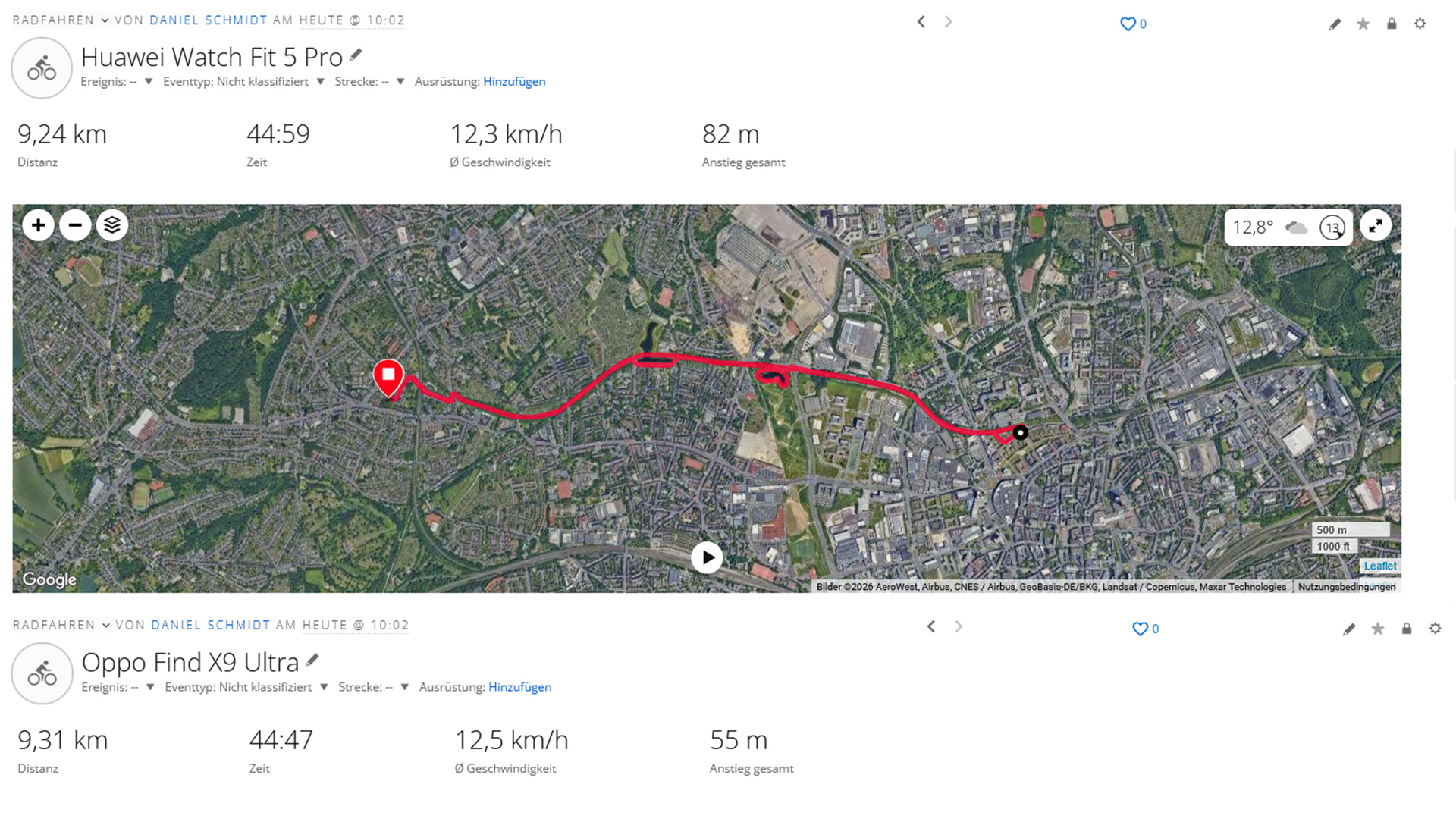This screenshot has width=1456, height=819.
Task: Zoom out on the map
Action: 75,225
